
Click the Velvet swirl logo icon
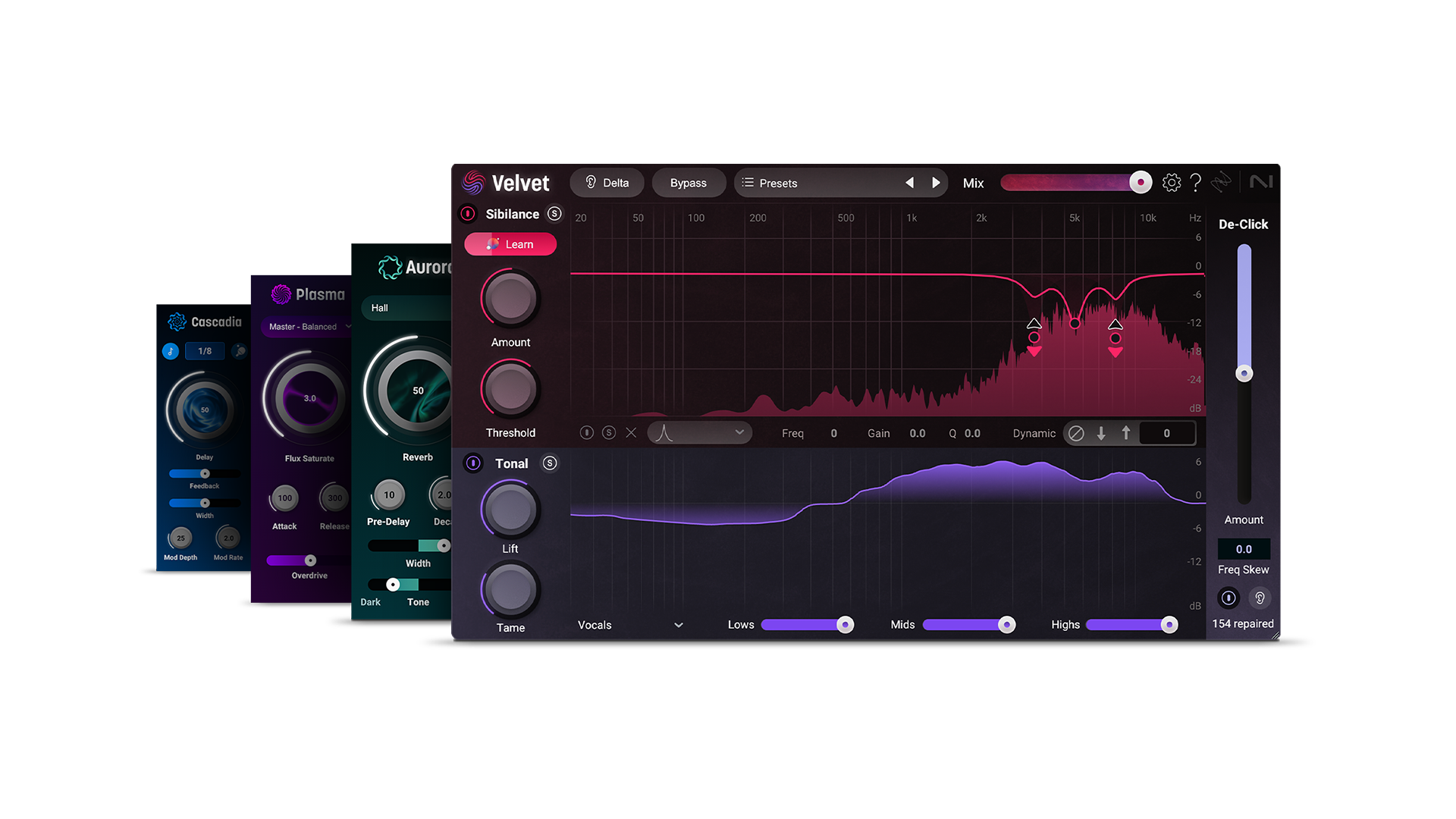(473, 183)
